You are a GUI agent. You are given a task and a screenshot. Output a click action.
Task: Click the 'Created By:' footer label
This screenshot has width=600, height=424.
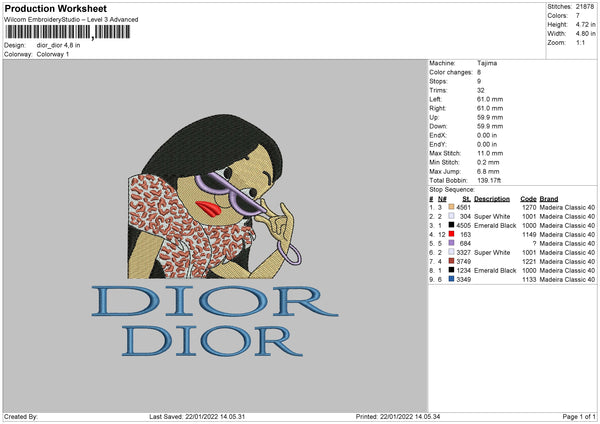[21, 416]
